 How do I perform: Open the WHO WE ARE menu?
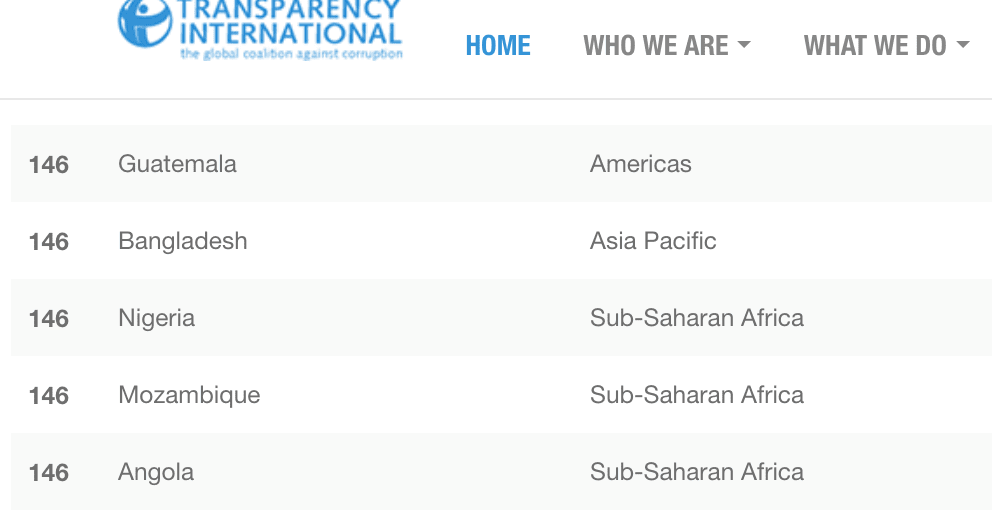(x=656, y=46)
